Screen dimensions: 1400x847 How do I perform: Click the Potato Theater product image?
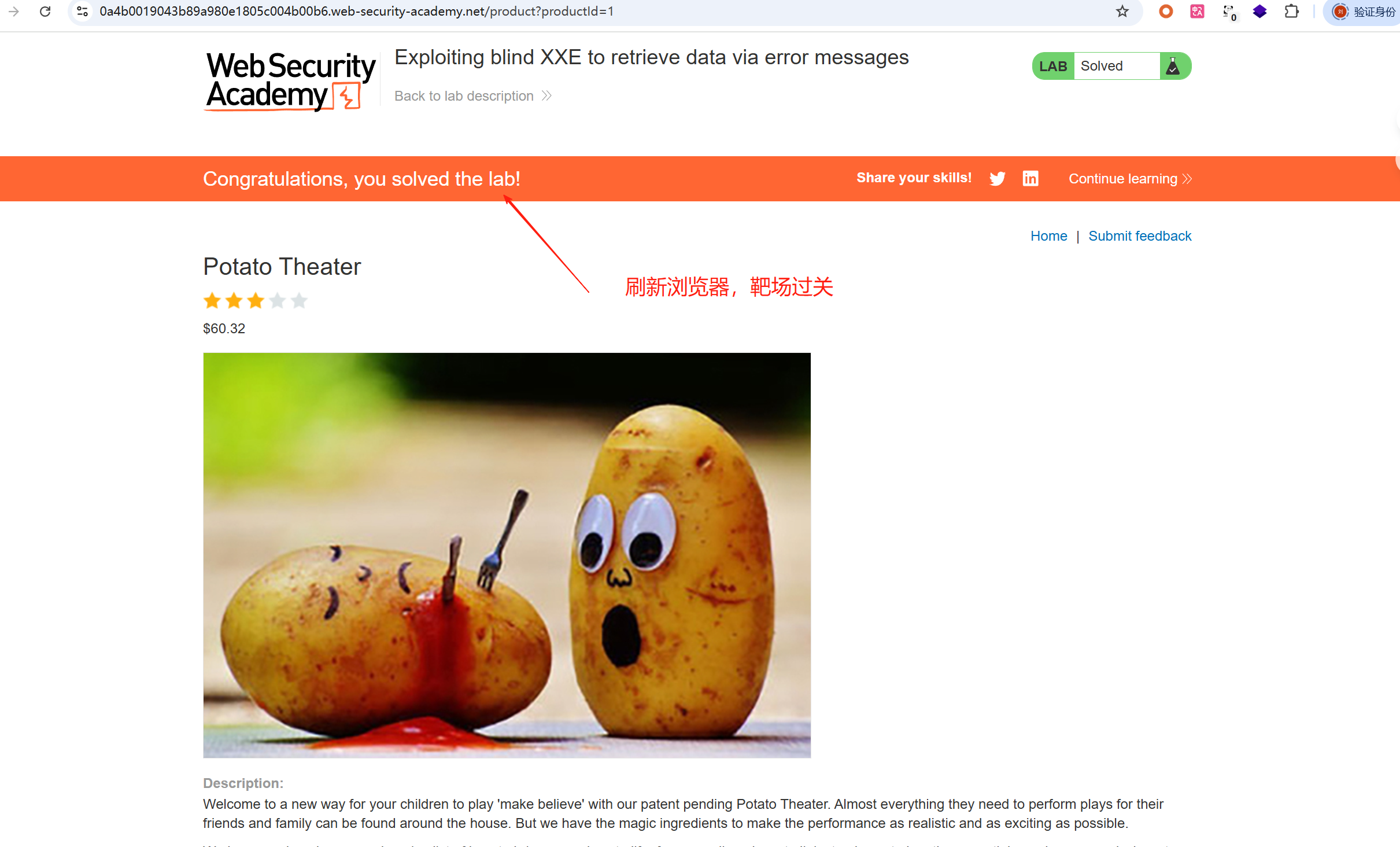507,555
